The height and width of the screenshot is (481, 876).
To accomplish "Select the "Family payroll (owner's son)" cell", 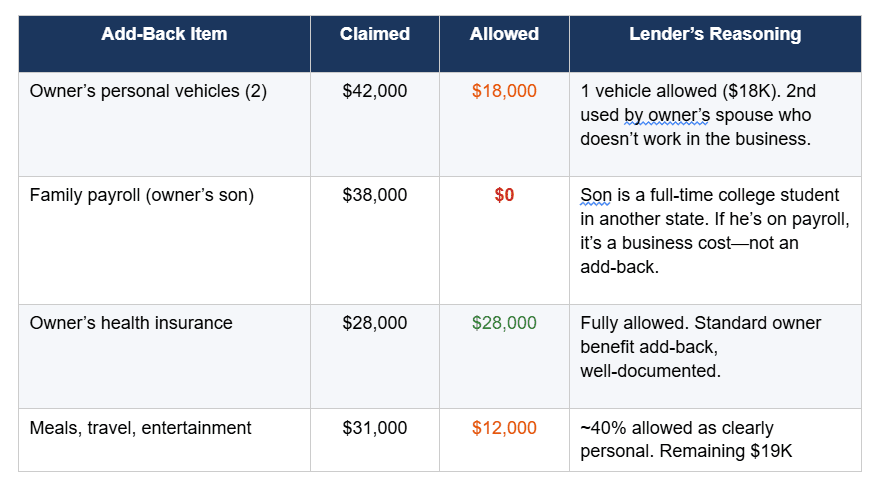I will [x=142, y=195].
